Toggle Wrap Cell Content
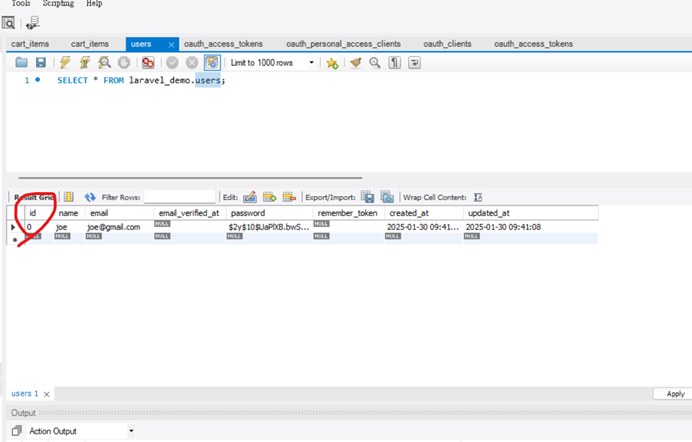Viewport: 692px width, 442px height. 478,197
